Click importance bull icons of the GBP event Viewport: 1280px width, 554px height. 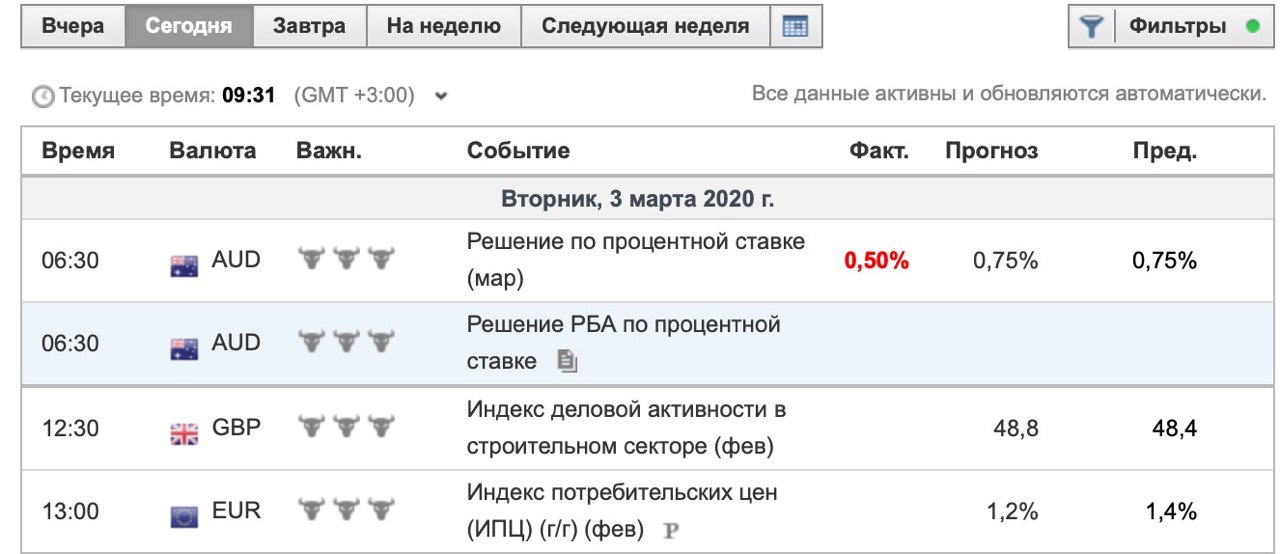click(346, 427)
